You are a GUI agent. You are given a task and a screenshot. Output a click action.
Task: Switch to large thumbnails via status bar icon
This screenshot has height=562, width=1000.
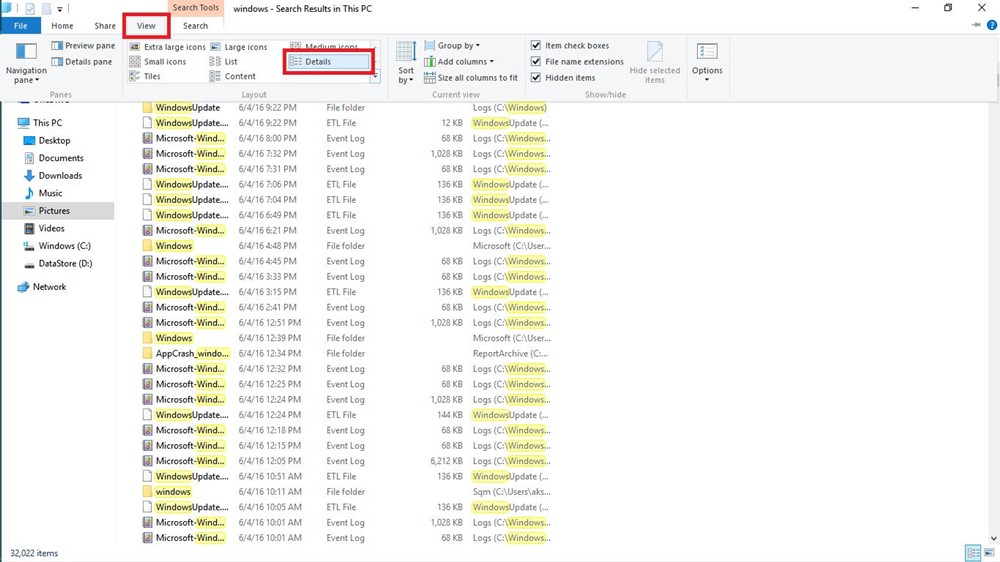click(x=989, y=553)
